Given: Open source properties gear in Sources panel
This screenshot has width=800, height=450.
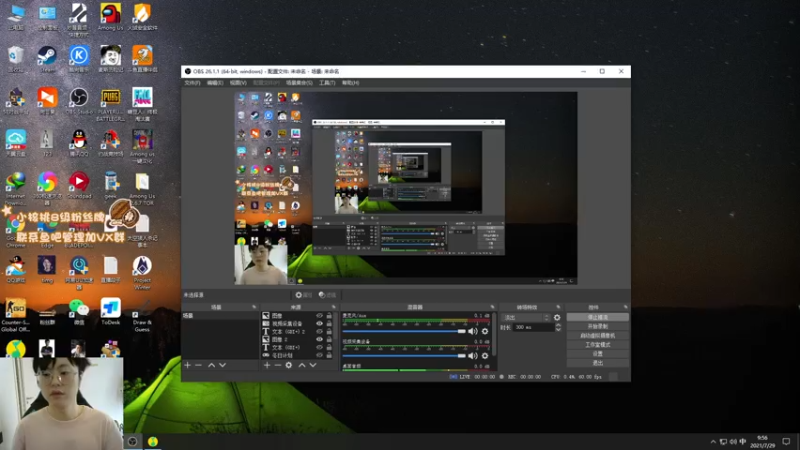Looking at the screenshot, I should click(x=289, y=365).
